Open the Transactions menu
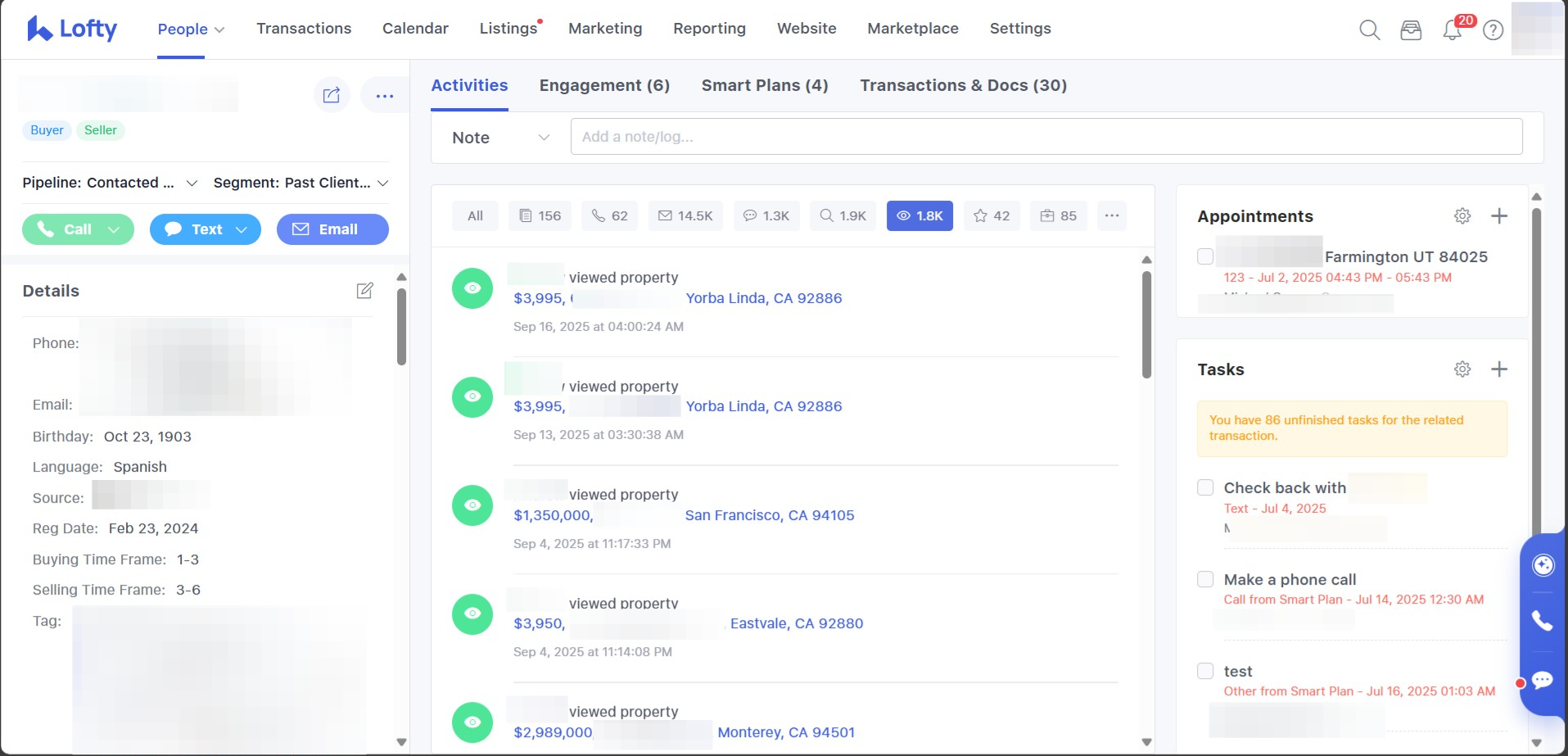This screenshot has width=1568, height=756. coord(304,29)
